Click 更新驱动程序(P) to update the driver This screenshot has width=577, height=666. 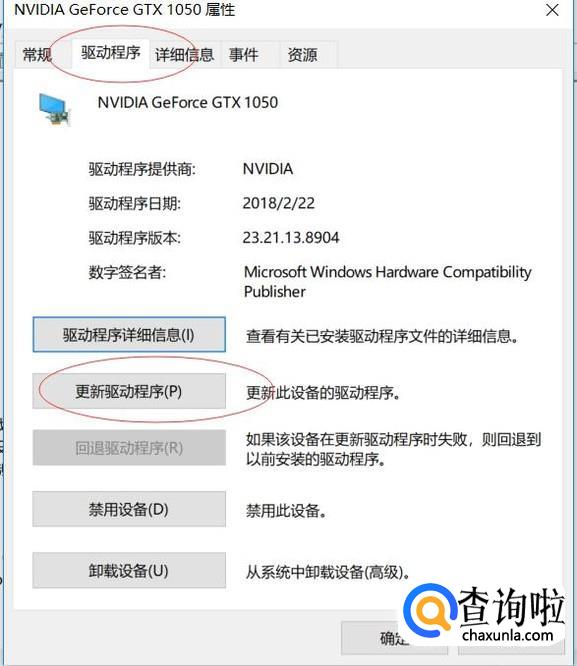(x=129, y=391)
